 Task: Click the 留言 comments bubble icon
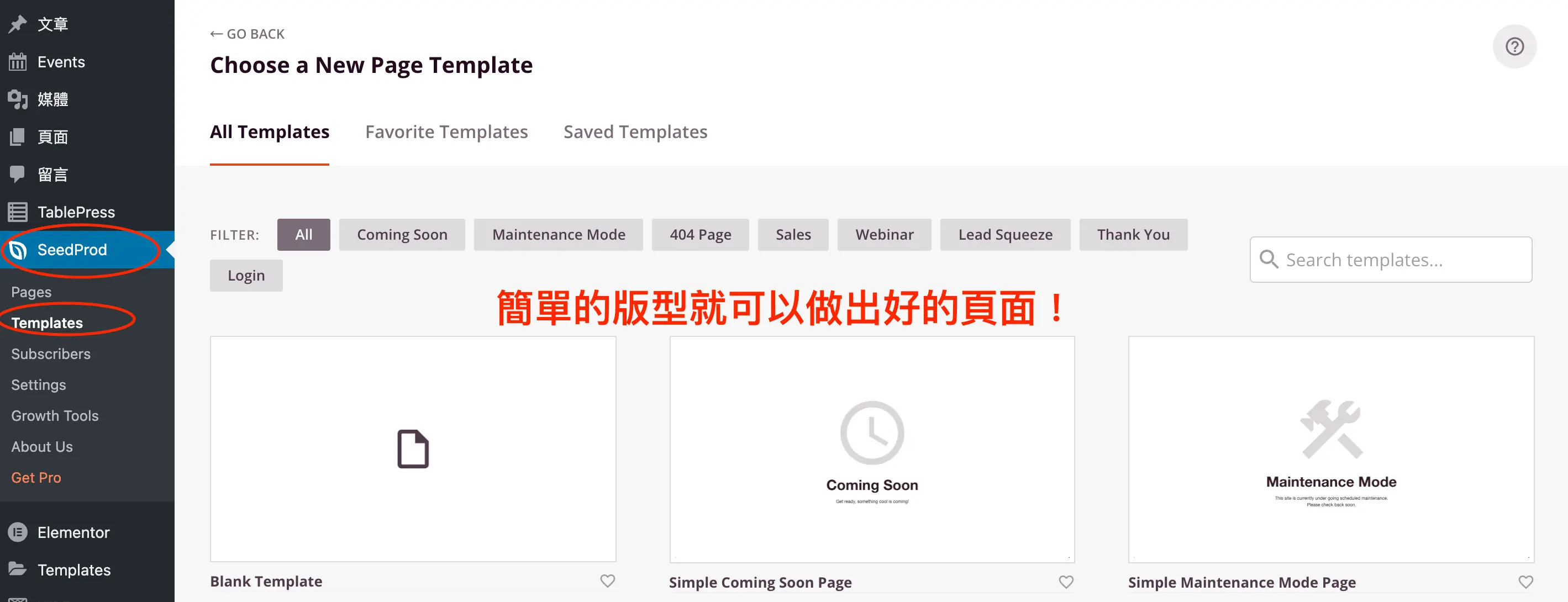pos(18,174)
